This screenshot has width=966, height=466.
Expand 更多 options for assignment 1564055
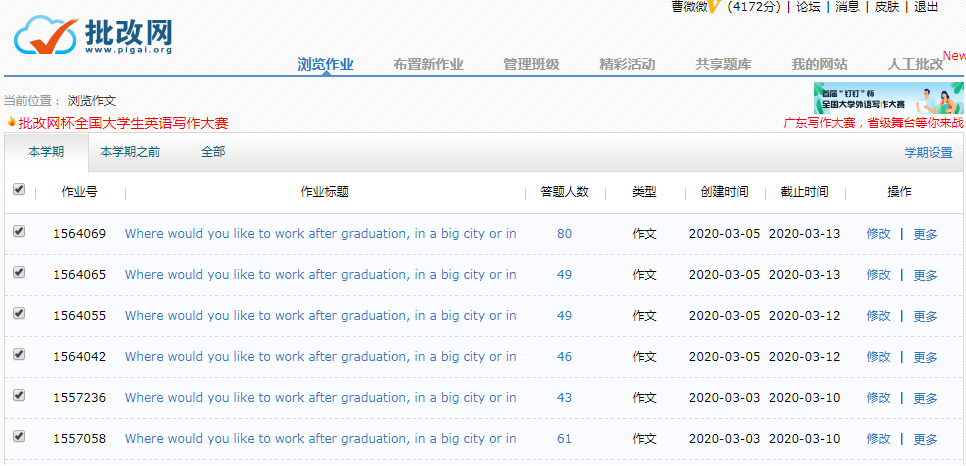pyautogui.click(x=925, y=316)
